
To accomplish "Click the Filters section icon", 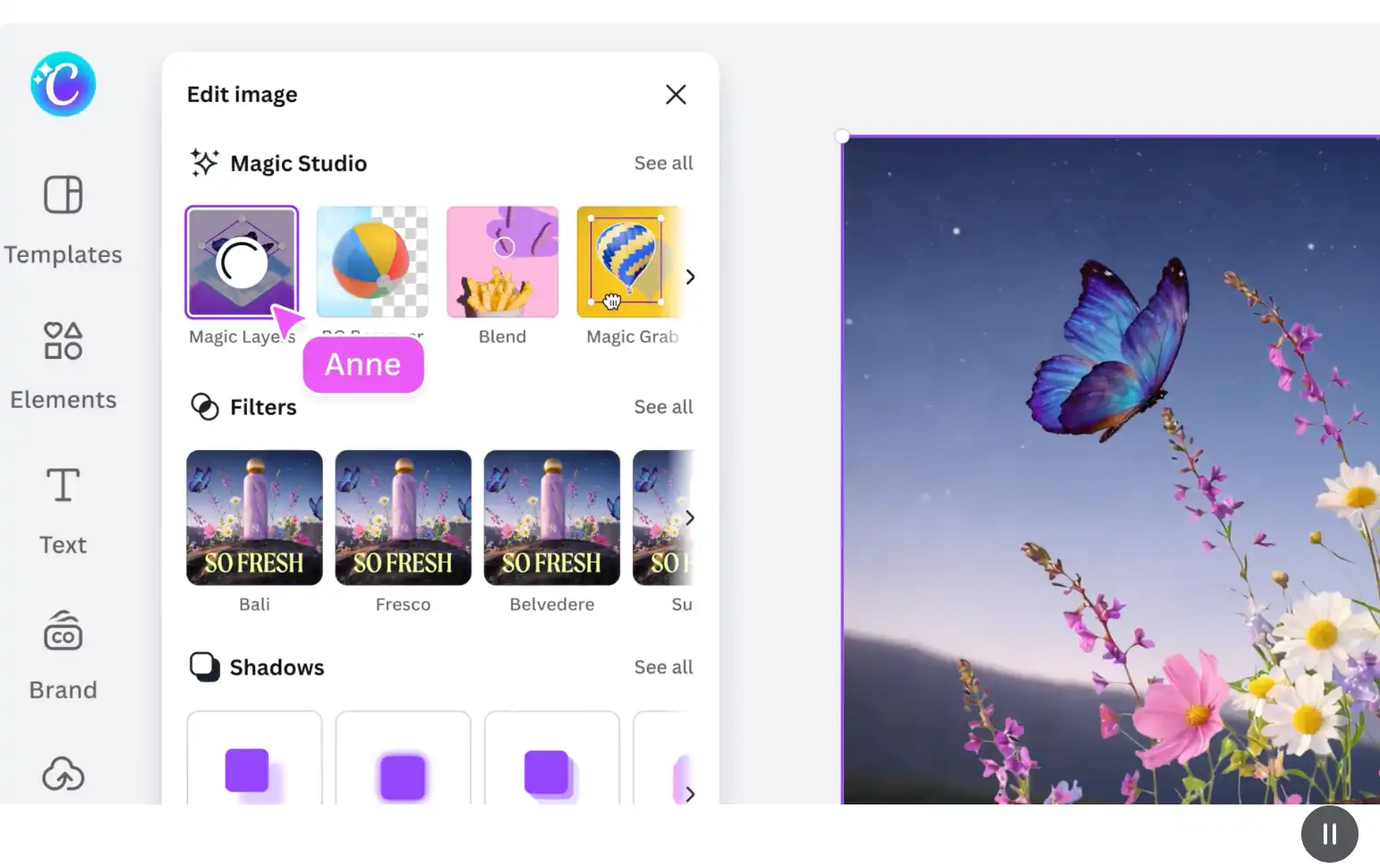I will (x=204, y=407).
